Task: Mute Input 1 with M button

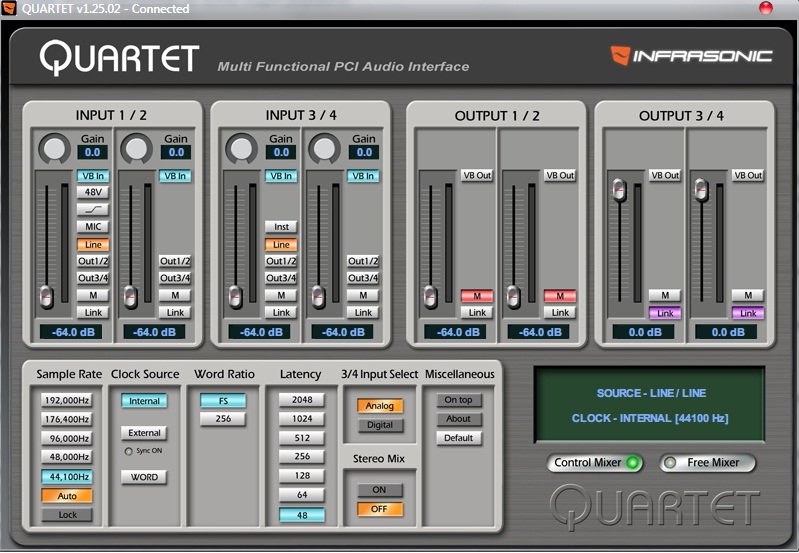Action: [x=93, y=295]
